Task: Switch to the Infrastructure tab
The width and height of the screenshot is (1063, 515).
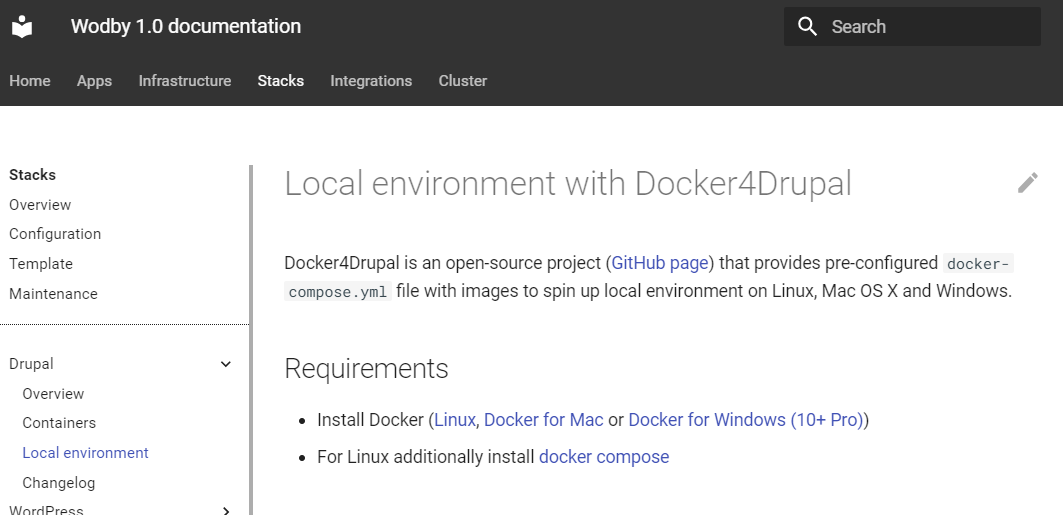Action: pos(184,81)
